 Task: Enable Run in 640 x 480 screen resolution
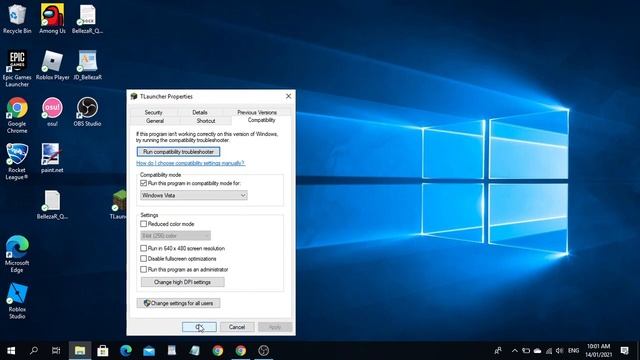click(143, 248)
